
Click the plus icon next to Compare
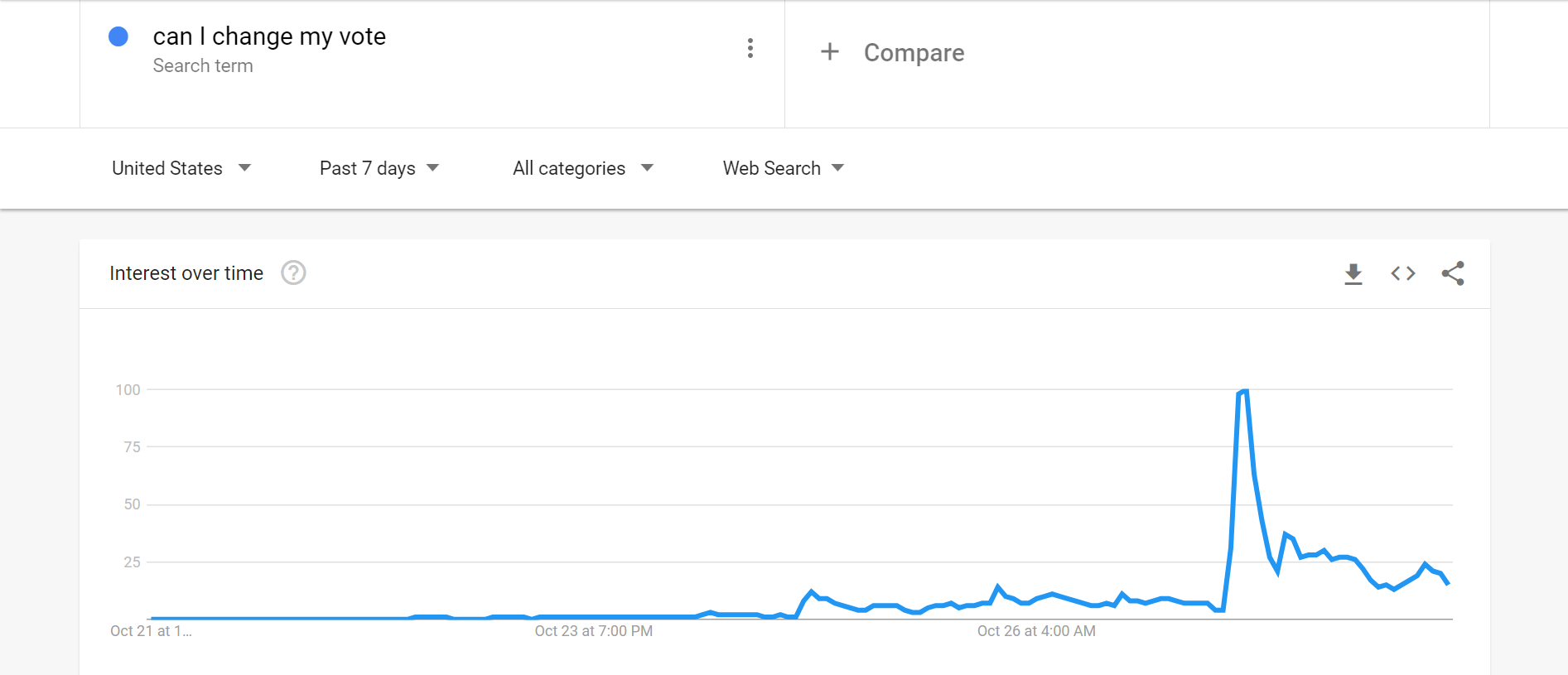pos(829,51)
